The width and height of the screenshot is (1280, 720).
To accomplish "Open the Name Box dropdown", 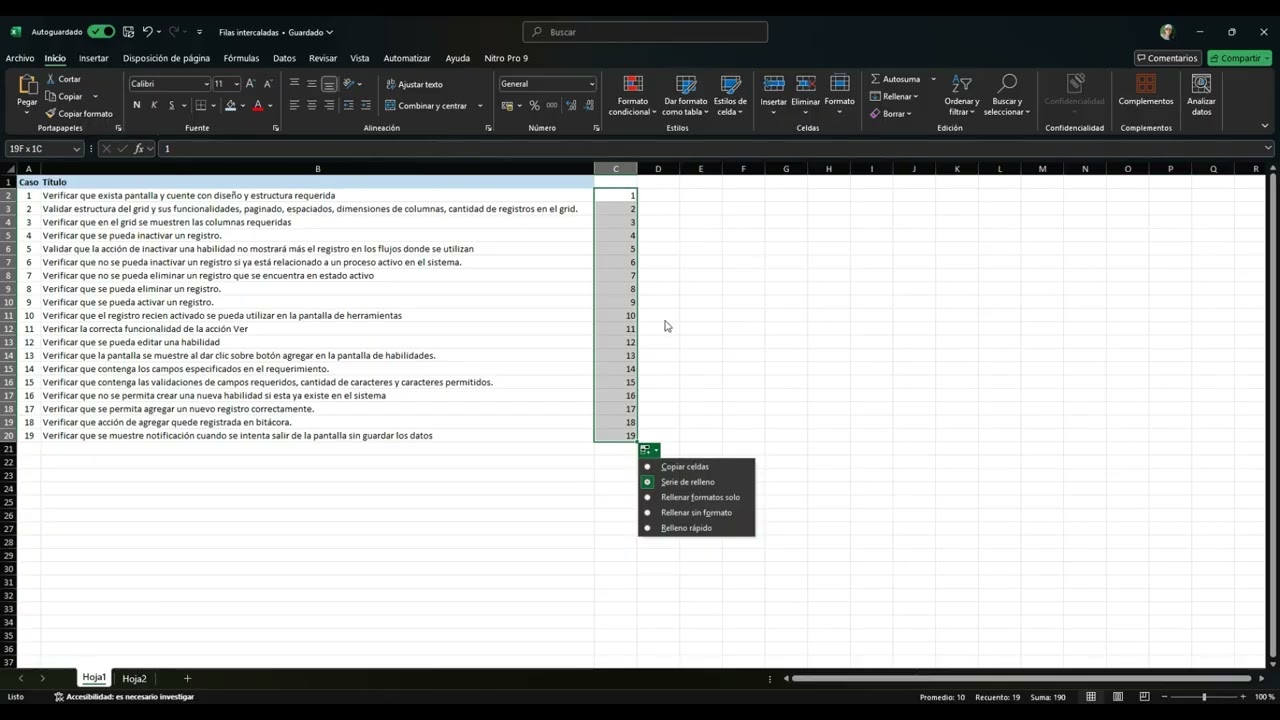I will coord(76,149).
